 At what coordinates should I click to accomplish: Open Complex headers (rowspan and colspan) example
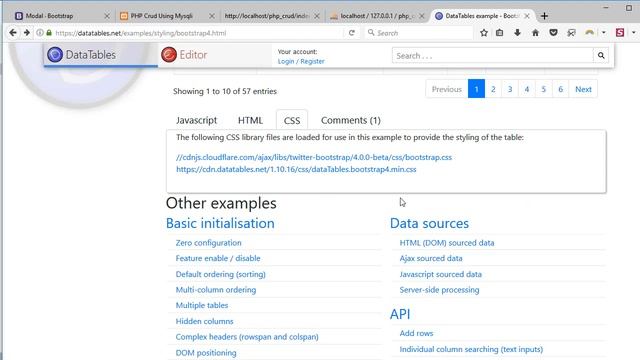tap(247, 337)
